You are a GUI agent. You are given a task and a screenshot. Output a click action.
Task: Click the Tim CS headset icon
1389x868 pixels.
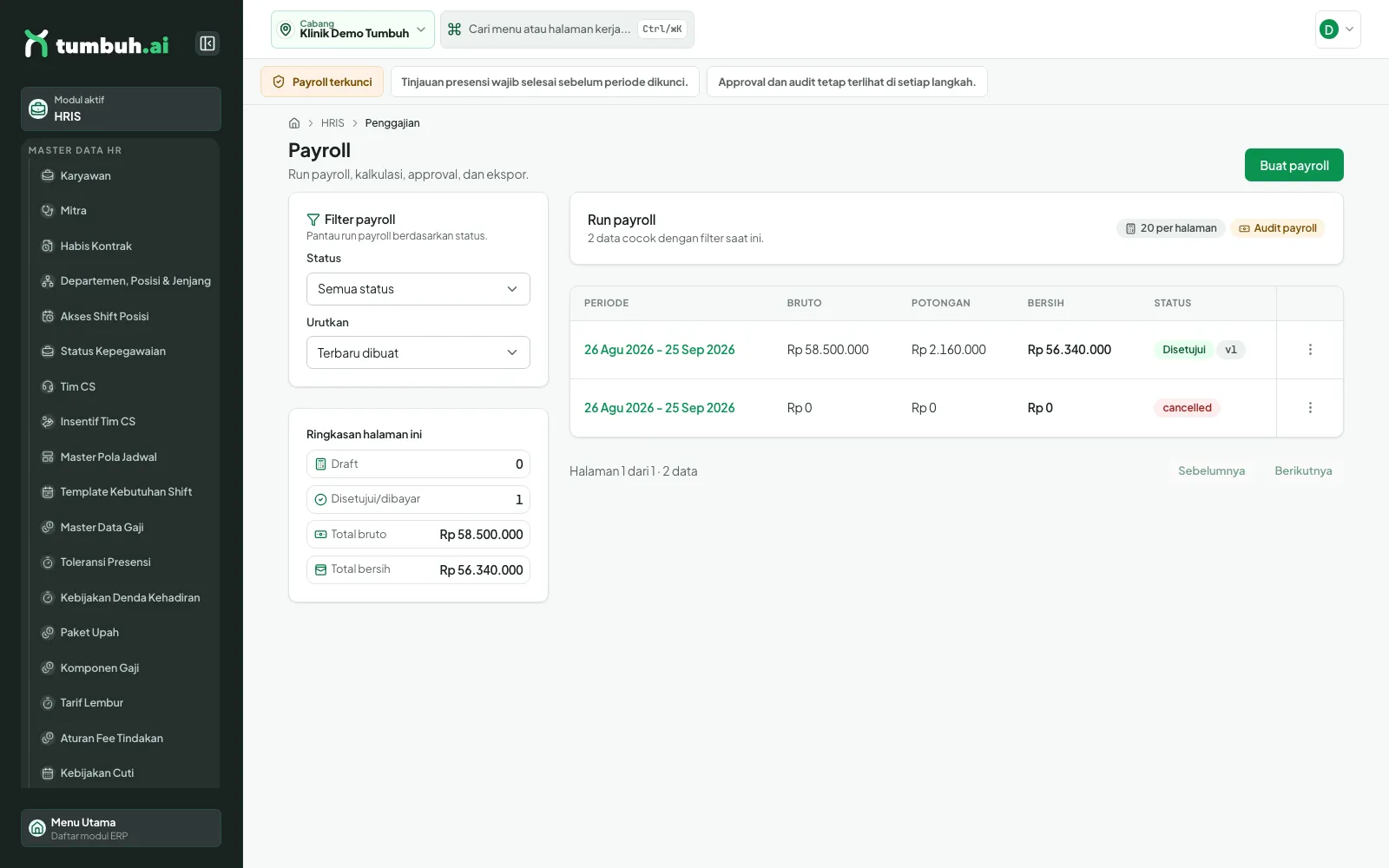click(48, 386)
